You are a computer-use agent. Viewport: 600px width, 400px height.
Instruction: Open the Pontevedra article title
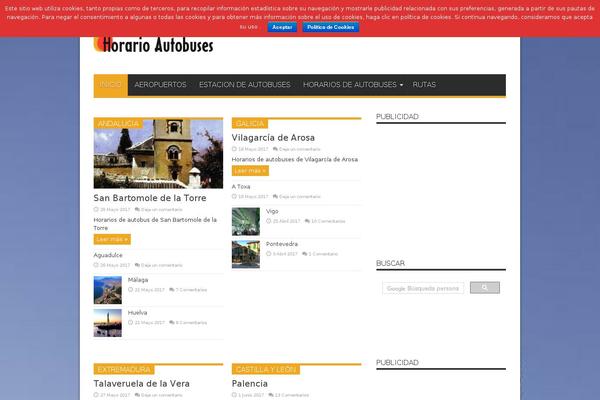(282, 244)
